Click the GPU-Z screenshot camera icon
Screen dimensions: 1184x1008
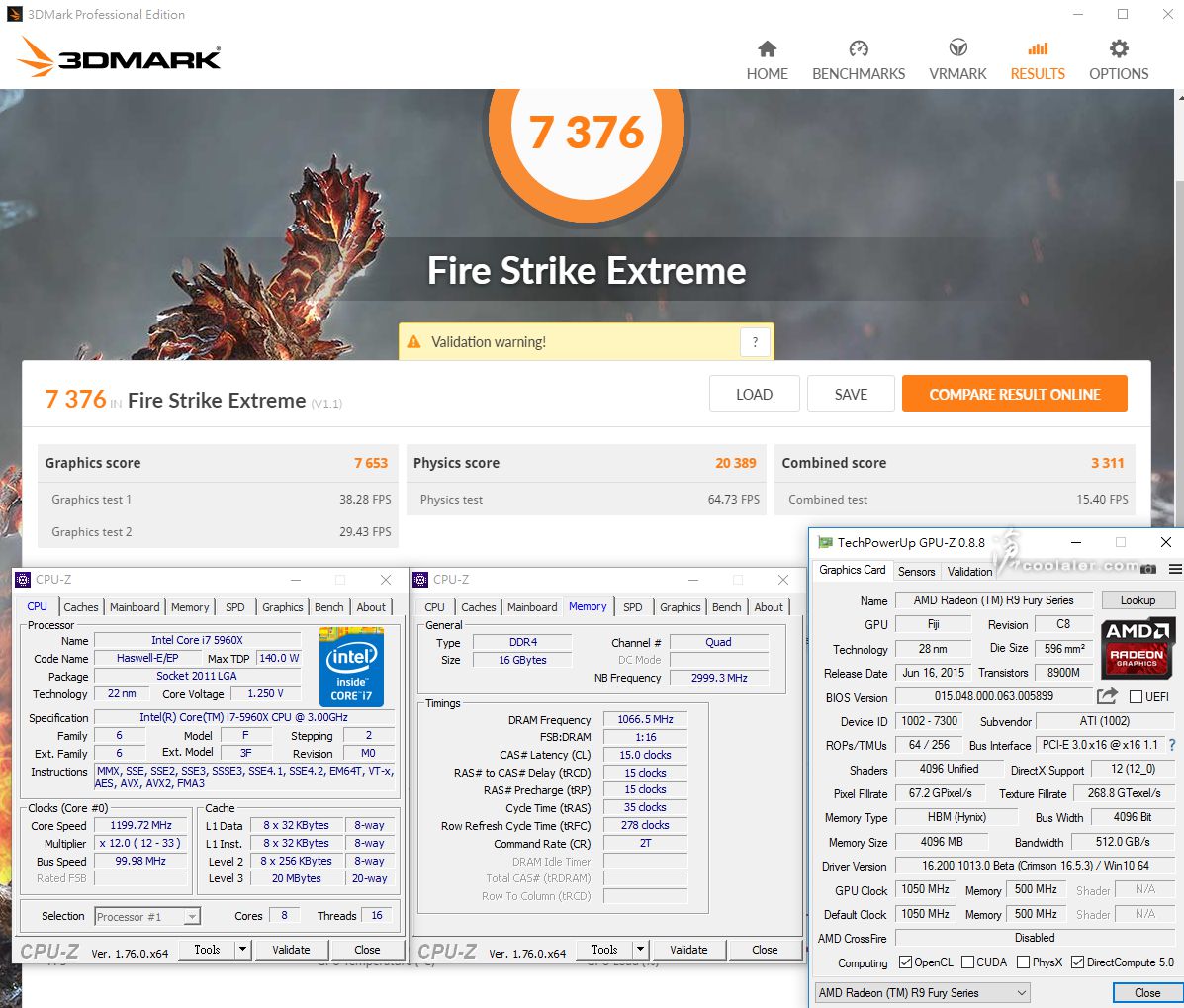click(1148, 569)
